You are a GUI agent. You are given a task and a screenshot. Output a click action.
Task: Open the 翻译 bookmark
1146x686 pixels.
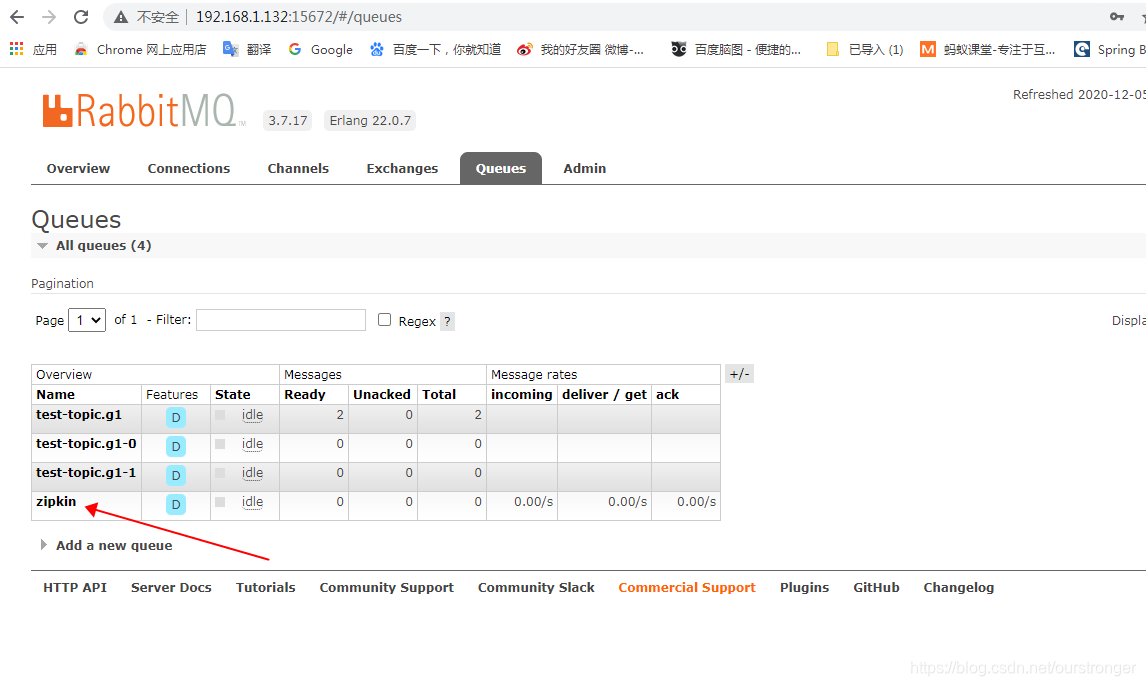tap(247, 49)
